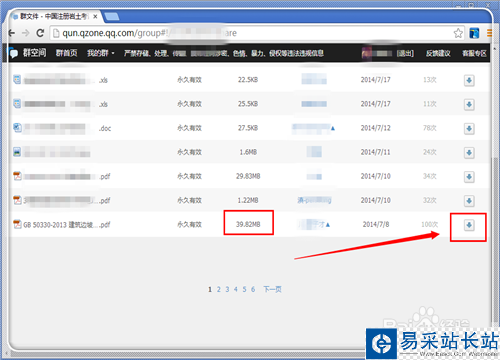Click uploader name in 2014/7/12 row

313,128
